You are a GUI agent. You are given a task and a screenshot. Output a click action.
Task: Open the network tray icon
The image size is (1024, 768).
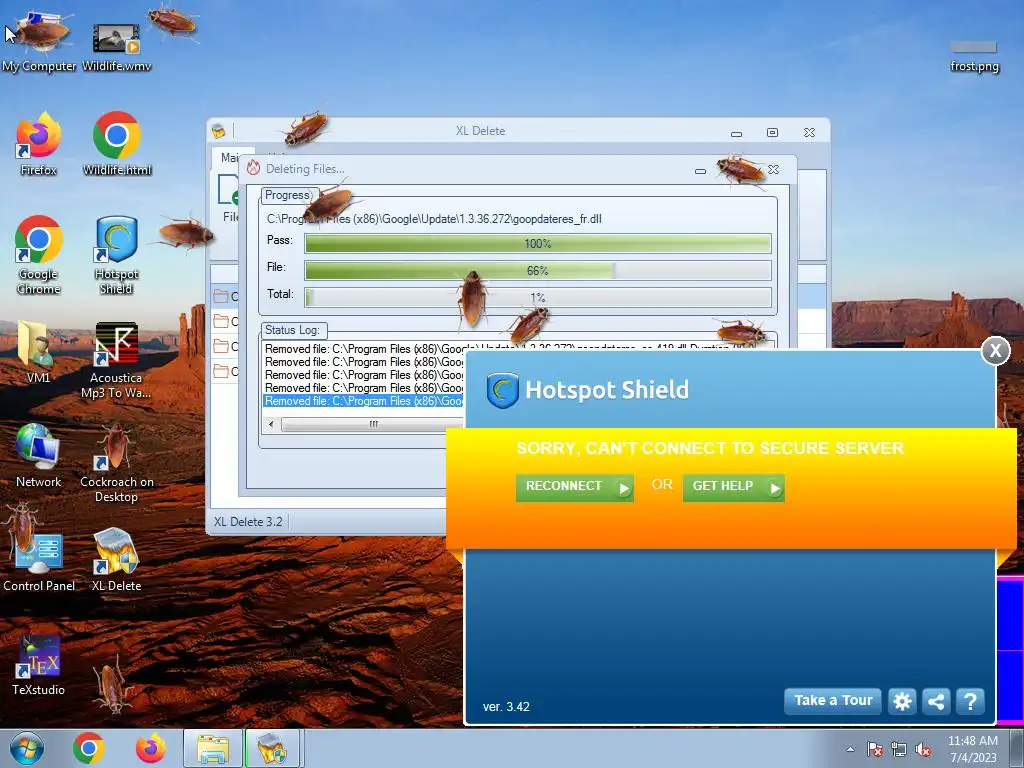[x=899, y=749]
